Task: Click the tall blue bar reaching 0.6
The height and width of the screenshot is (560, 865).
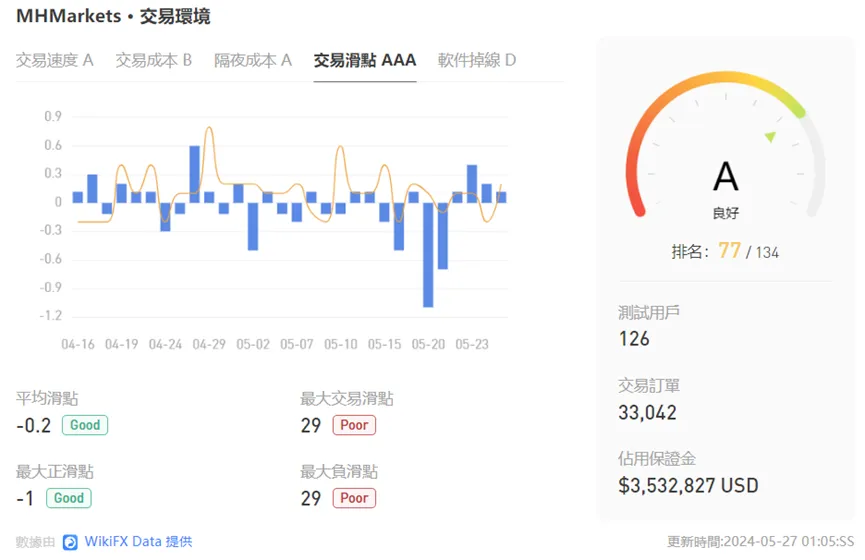Action: [x=194, y=174]
